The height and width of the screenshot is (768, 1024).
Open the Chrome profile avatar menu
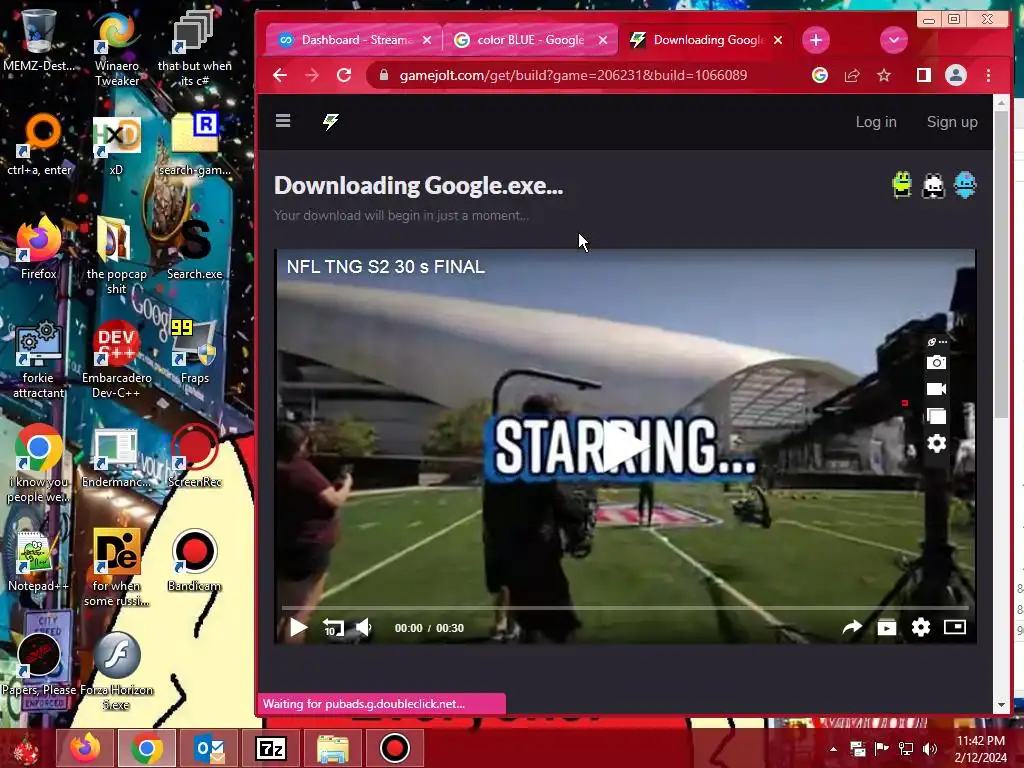(955, 75)
